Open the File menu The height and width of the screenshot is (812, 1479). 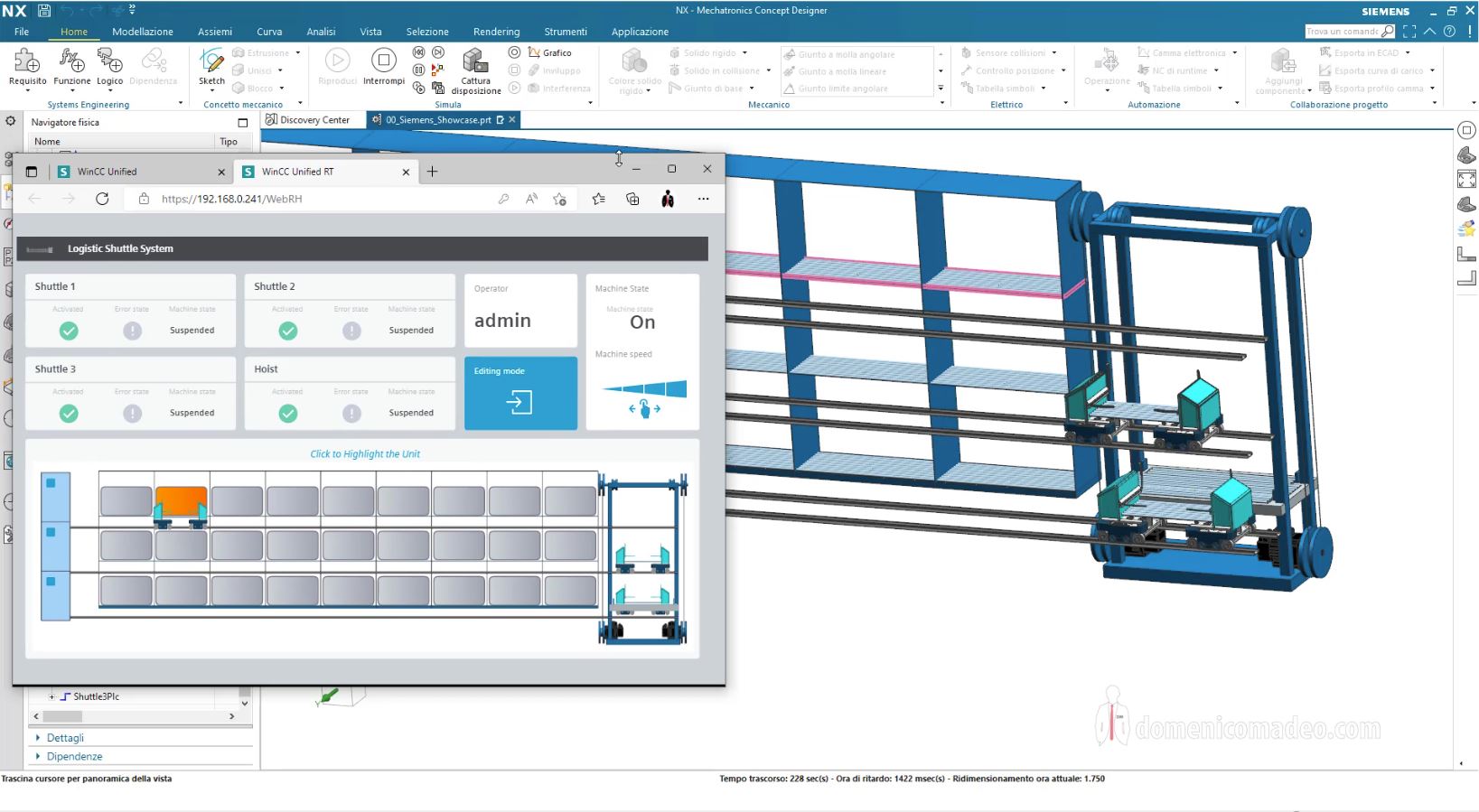[x=22, y=32]
